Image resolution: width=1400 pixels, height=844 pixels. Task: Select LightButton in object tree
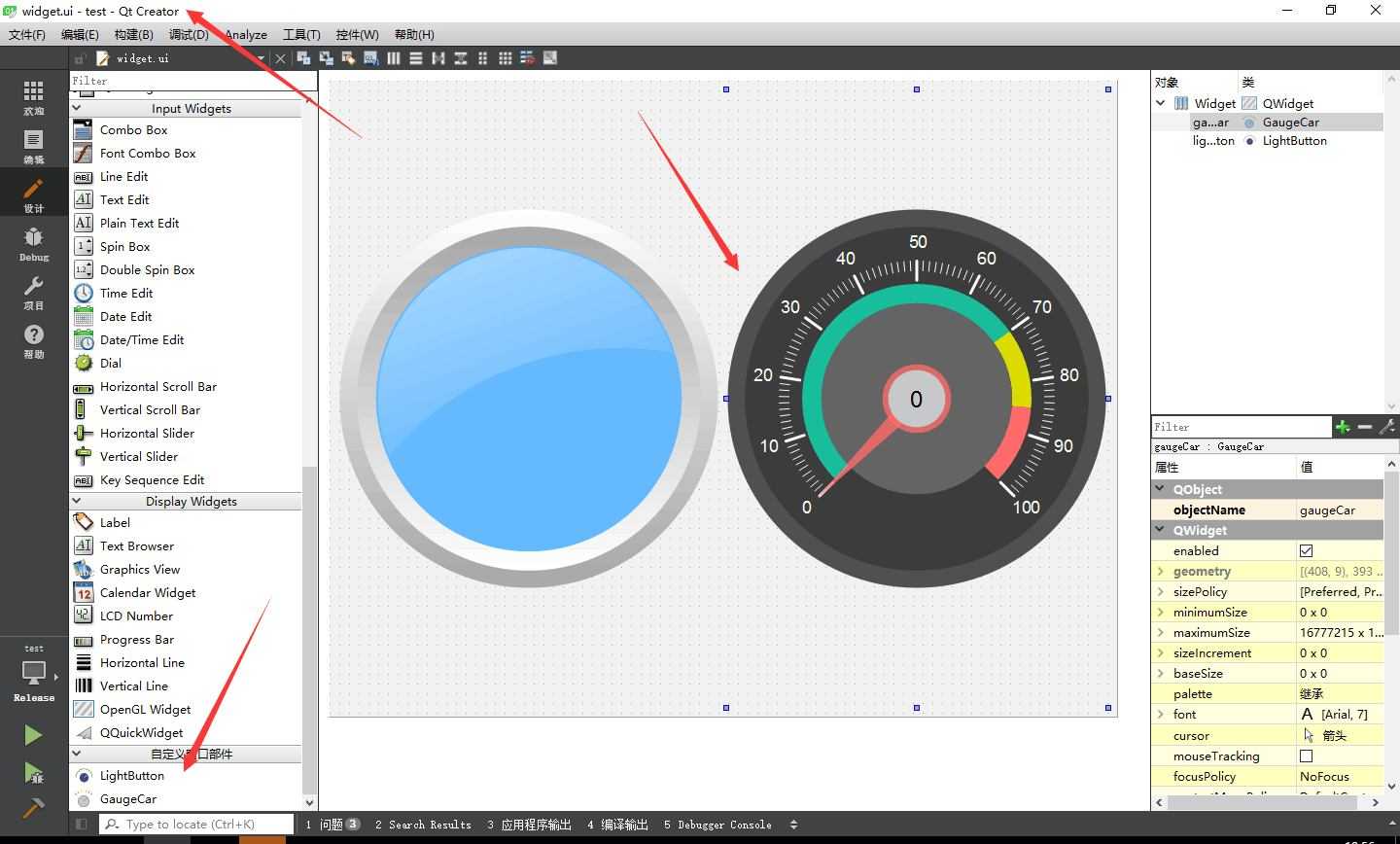point(1268,140)
